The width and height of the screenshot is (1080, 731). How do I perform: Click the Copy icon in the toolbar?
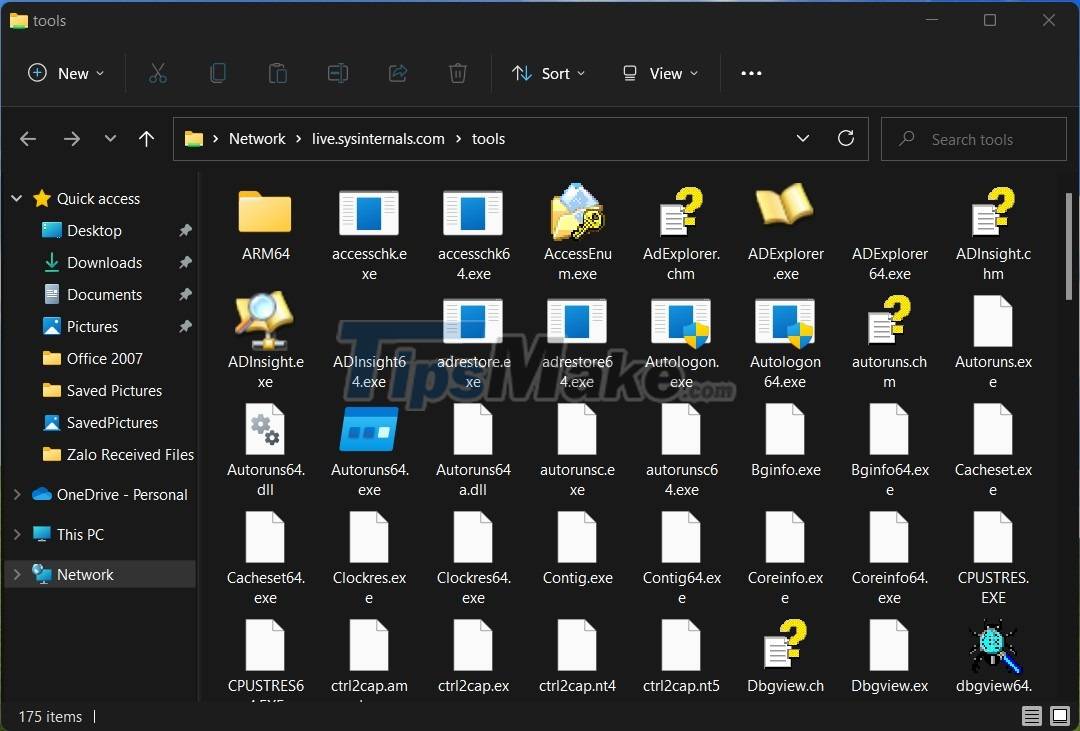pos(217,73)
